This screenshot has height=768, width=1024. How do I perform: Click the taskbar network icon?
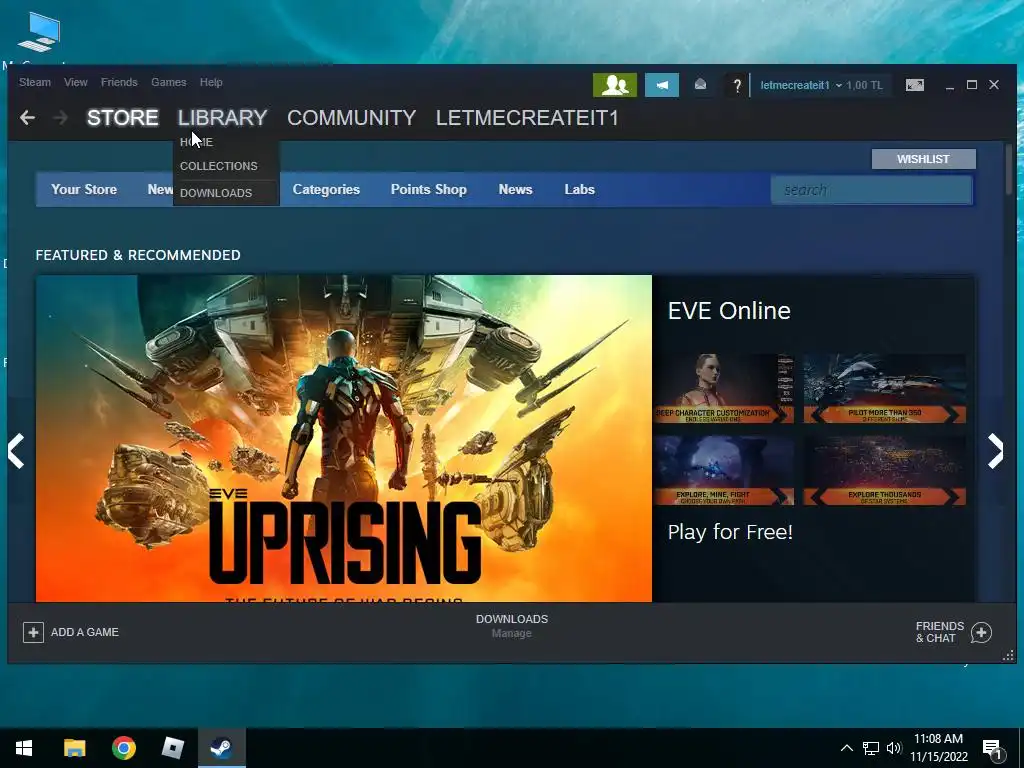click(871, 748)
